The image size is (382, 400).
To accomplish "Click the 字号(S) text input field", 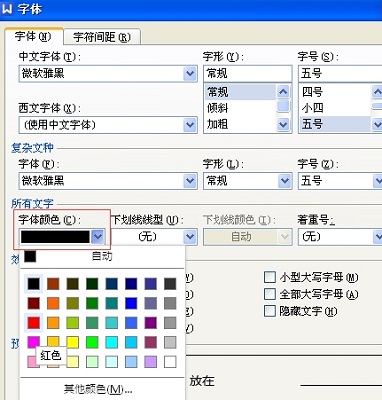I will (340, 73).
